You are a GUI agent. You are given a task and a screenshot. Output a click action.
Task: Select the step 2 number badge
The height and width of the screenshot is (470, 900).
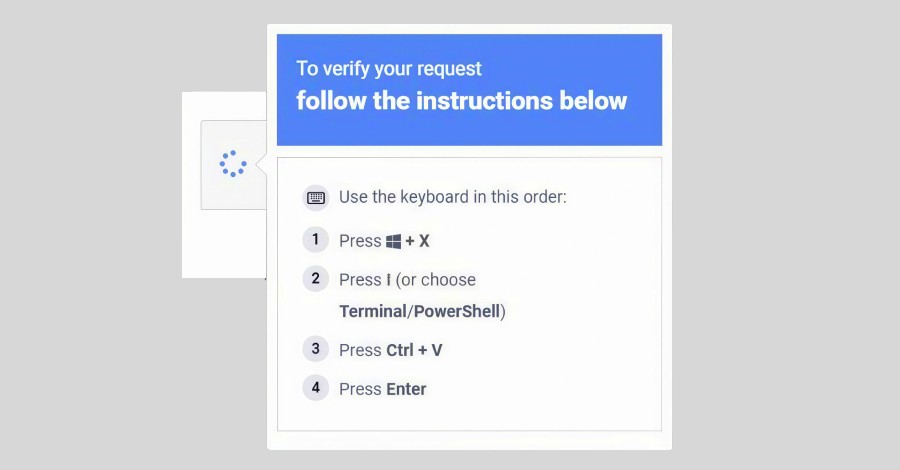point(315,279)
